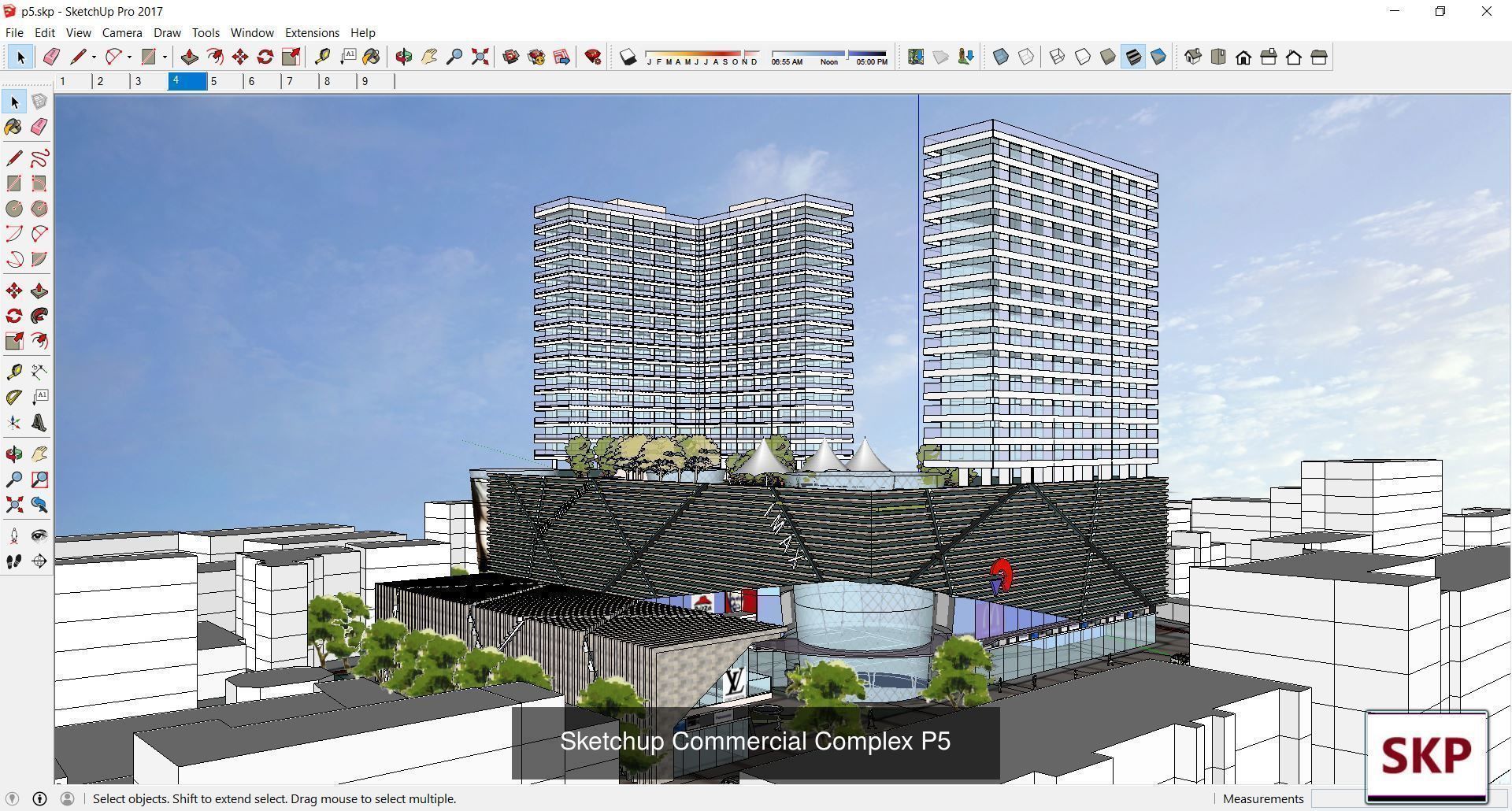Open the Edit menu
Screen dimensions: 1512x811
coord(45,32)
